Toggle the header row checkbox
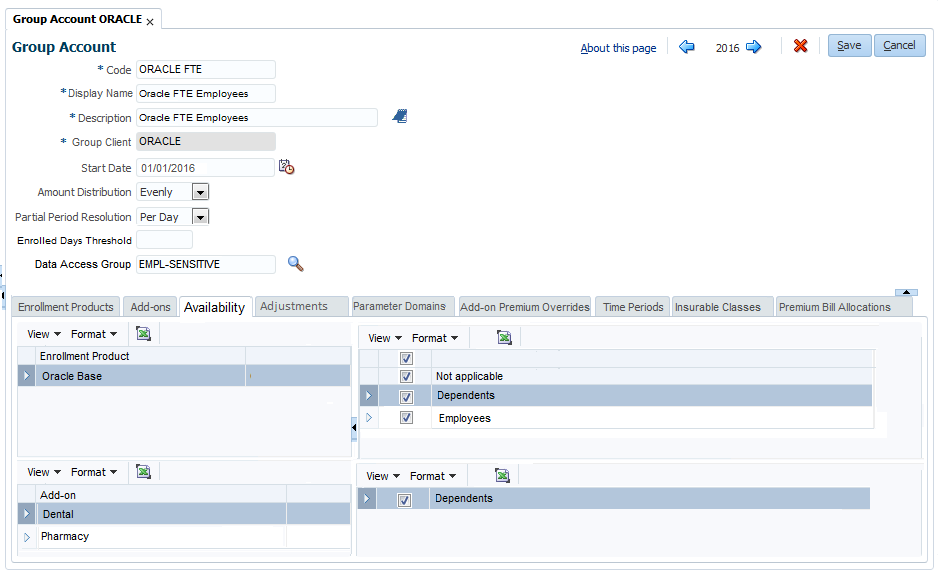 pos(406,358)
